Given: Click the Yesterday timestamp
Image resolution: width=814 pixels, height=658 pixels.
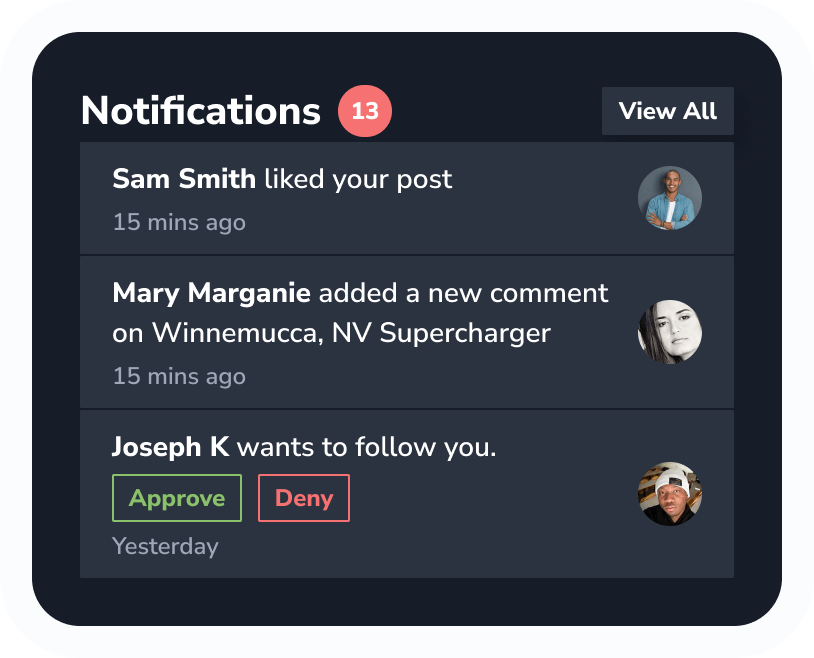Looking at the screenshot, I should [165, 546].
